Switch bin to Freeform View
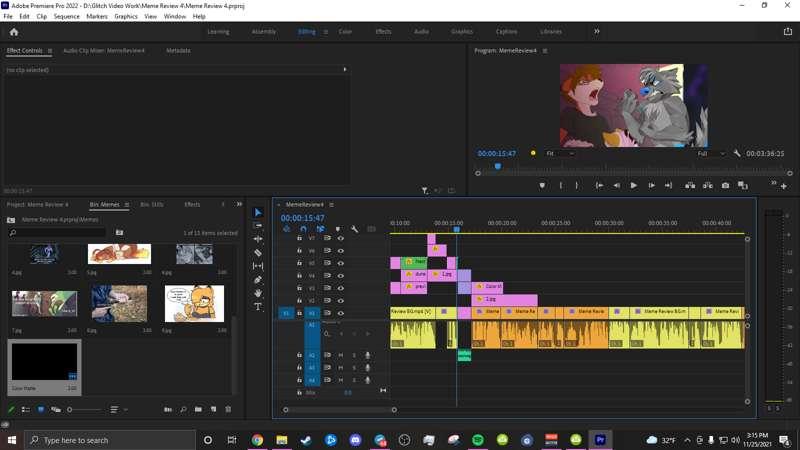This screenshot has height=450, width=800. pos(56,409)
